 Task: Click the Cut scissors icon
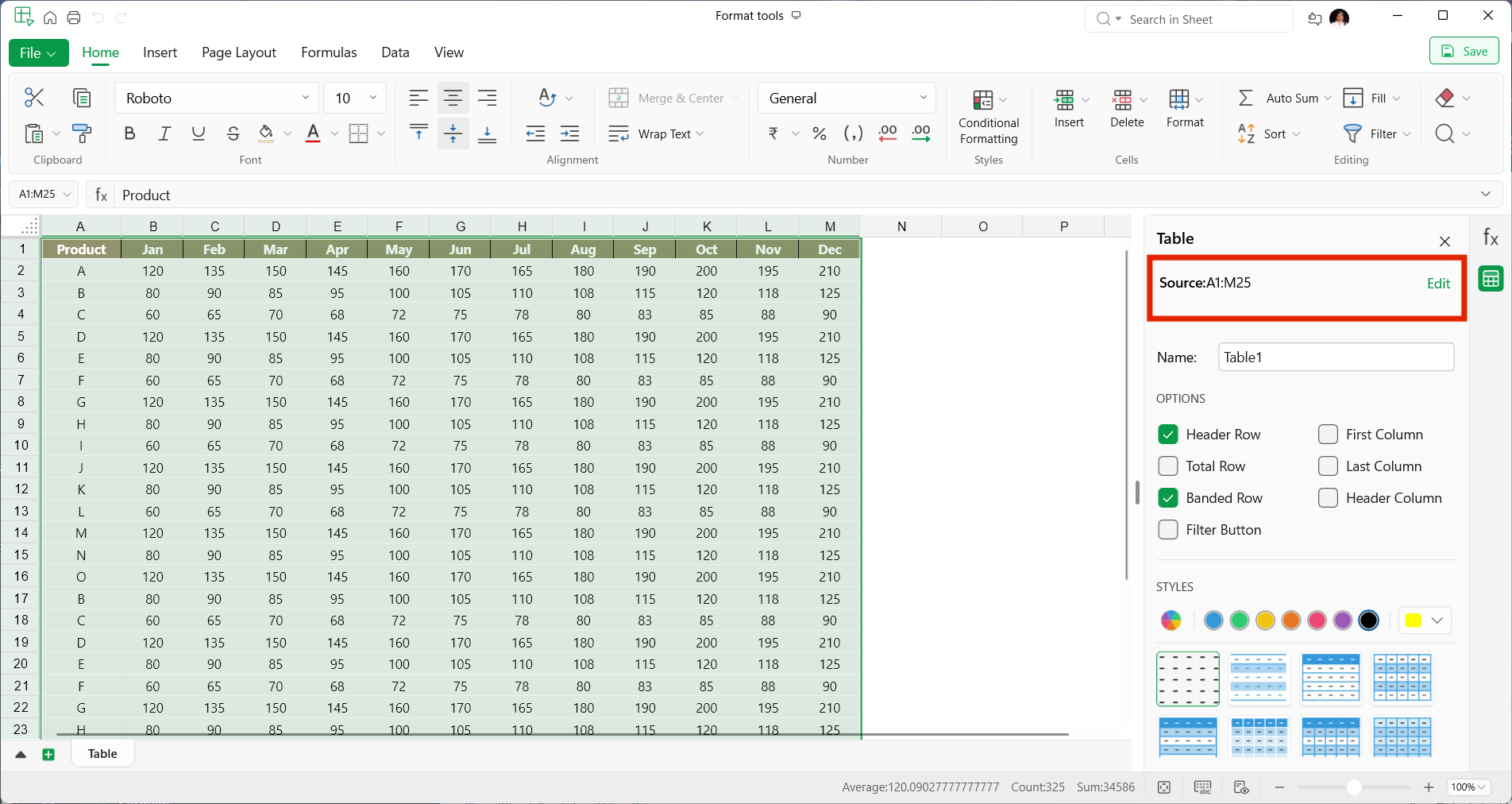tap(34, 98)
